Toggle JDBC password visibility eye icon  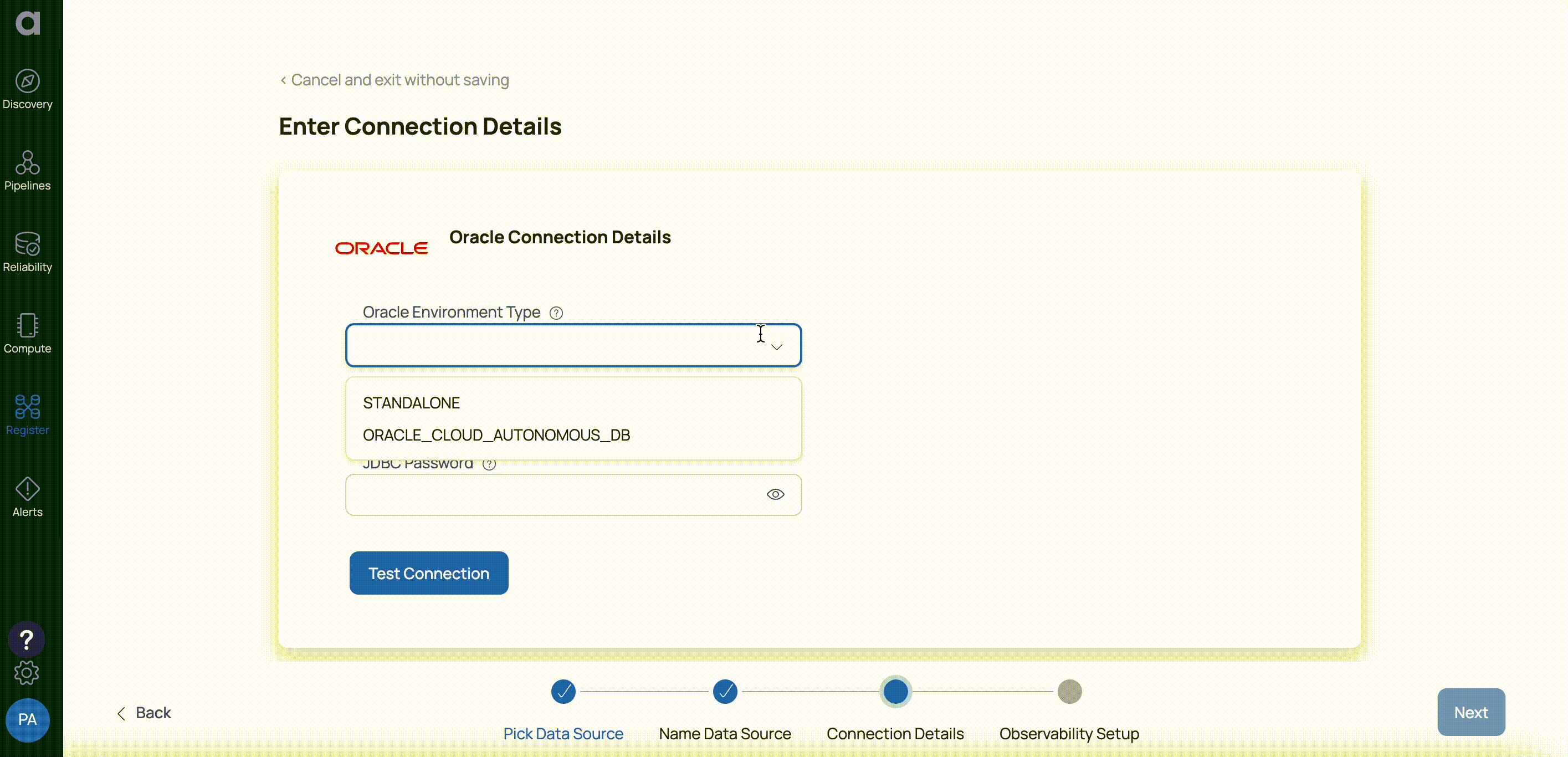pyautogui.click(x=776, y=494)
